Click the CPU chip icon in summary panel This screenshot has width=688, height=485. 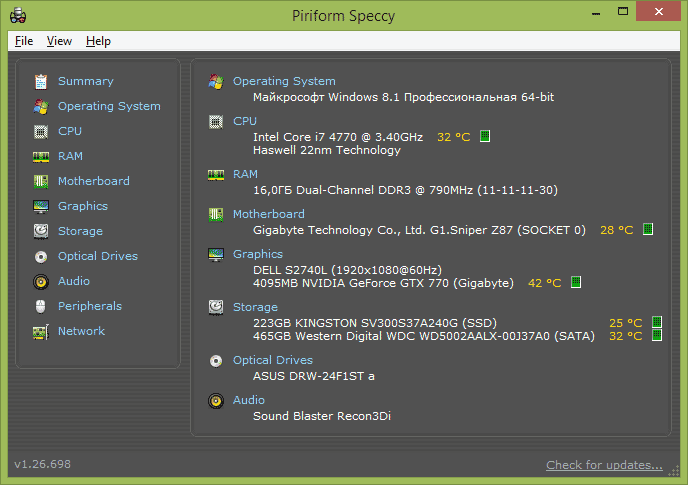click(216, 122)
